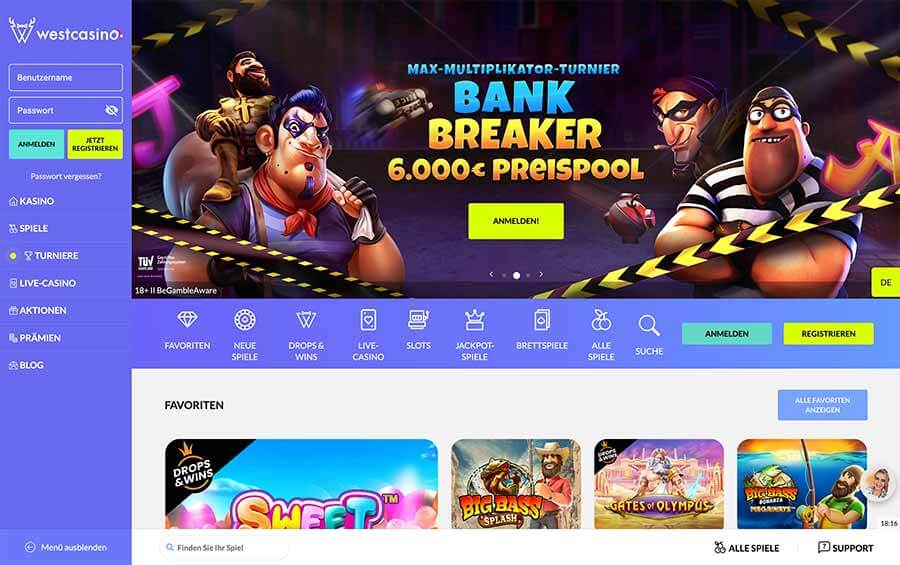Select the highlighted banner carousel dot
The image size is (900, 565).
[516, 276]
